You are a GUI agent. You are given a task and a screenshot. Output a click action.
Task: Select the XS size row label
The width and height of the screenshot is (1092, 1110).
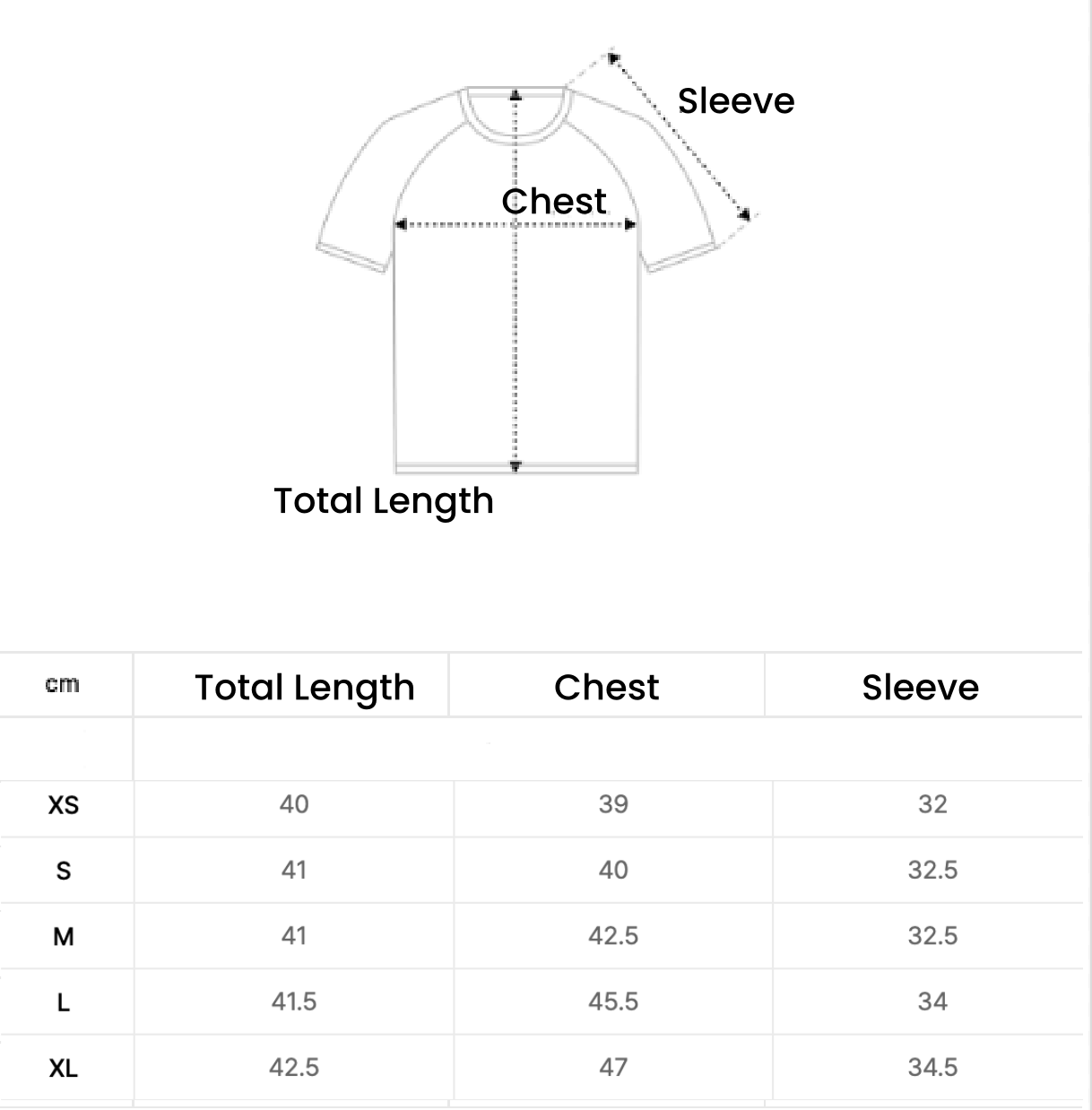[64, 805]
